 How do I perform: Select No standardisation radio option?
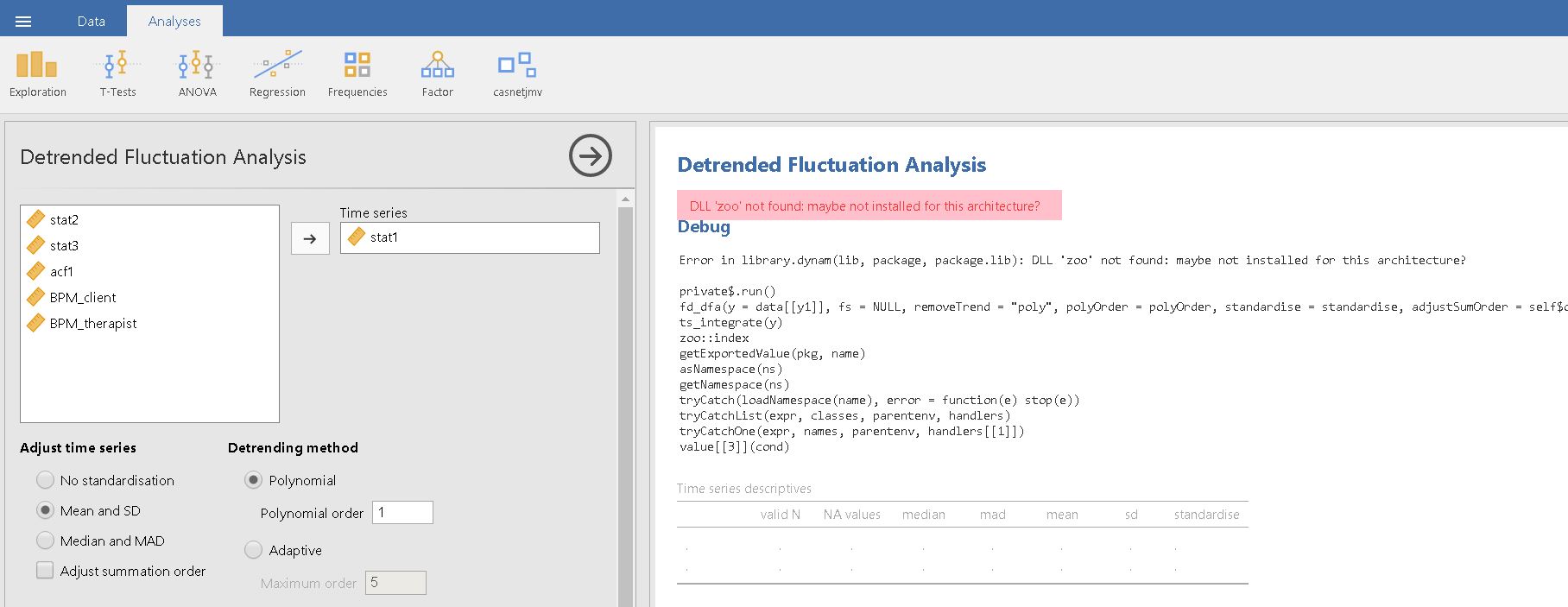(46, 480)
